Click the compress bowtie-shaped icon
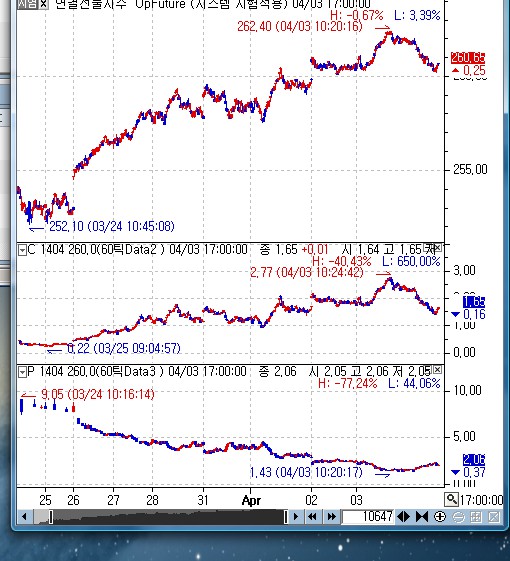Image resolution: width=510 pixels, height=561 pixels. tap(422, 517)
